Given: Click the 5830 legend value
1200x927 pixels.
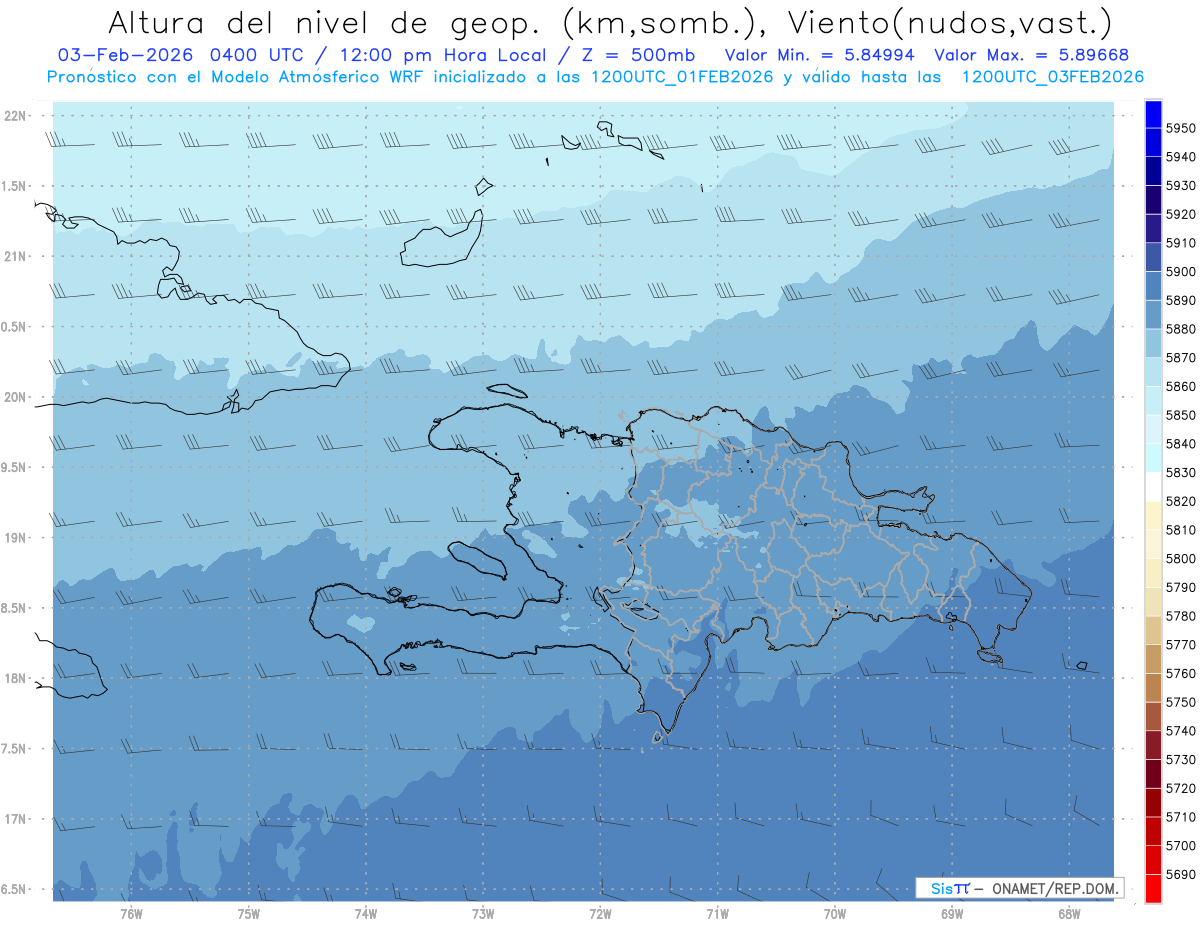Looking at the screenshot, I should 1181,472.
